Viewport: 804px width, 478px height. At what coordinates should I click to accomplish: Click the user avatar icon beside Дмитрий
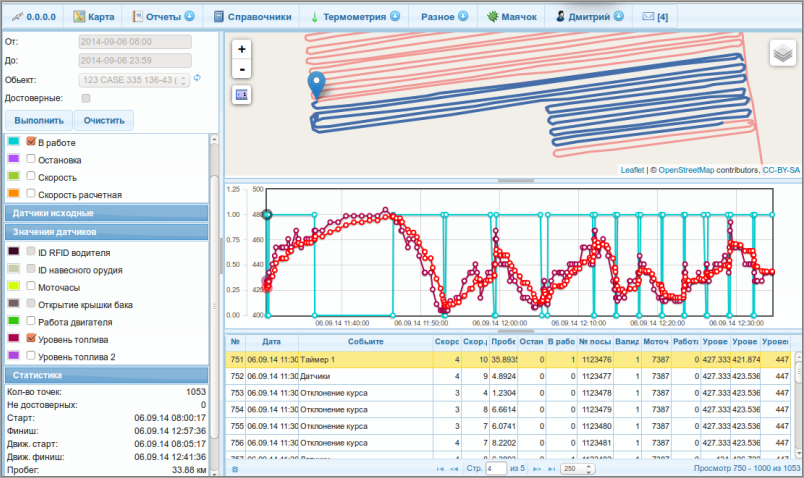(x=560, y=16)
